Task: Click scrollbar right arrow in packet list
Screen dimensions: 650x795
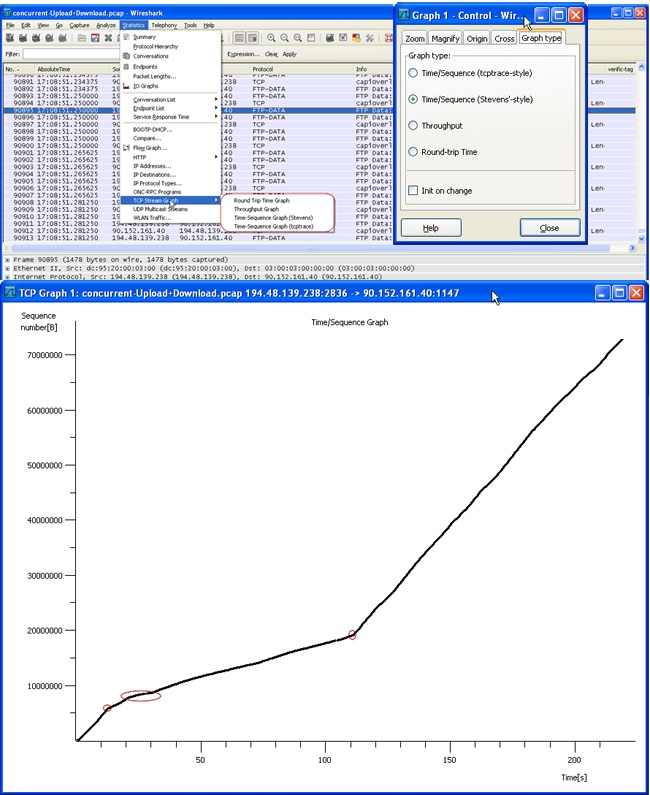Action: tap(632, 248)
